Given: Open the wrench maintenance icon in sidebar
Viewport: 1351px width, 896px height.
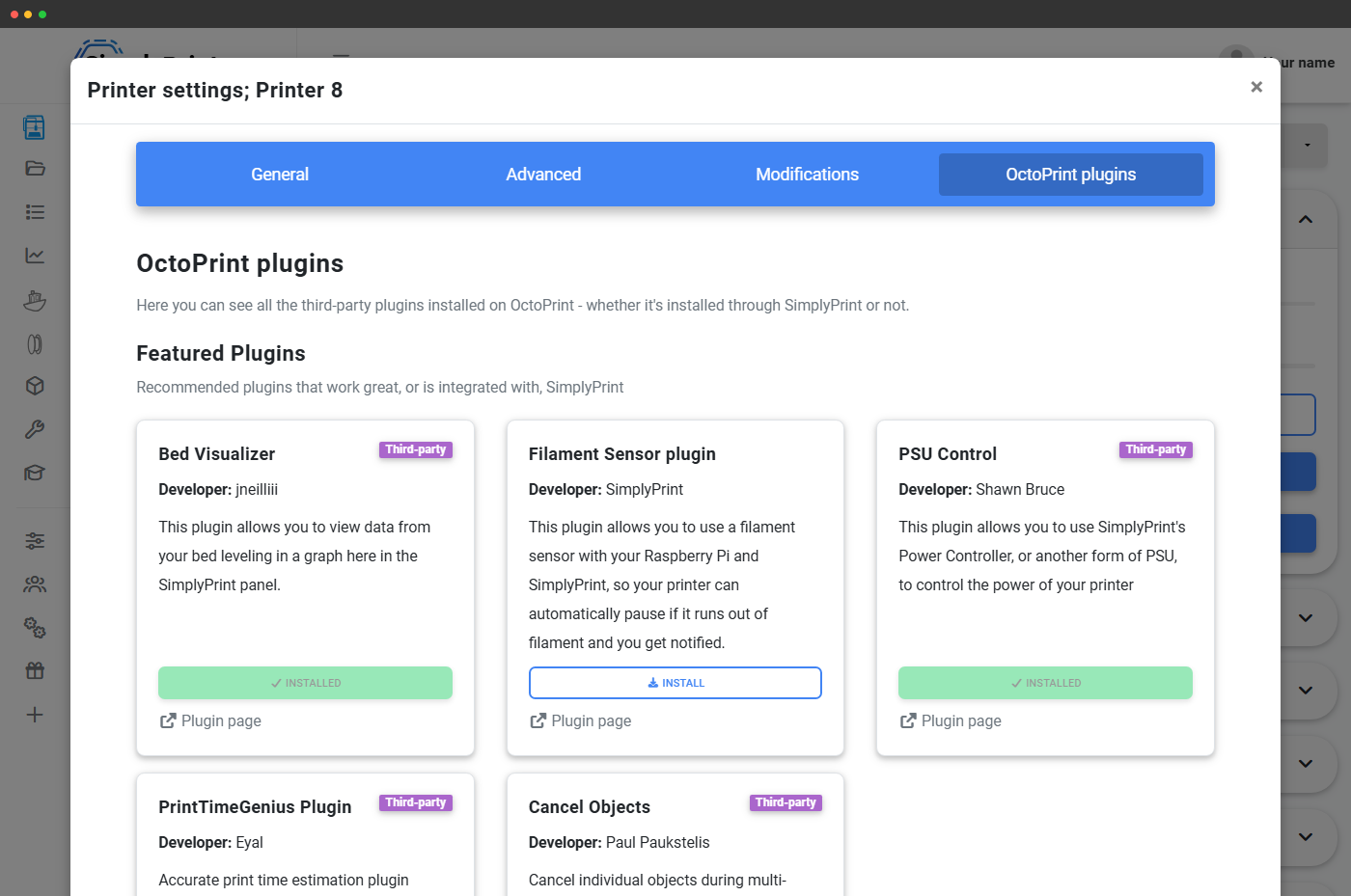Looking at the screenshot, I should tap(35, 429).
